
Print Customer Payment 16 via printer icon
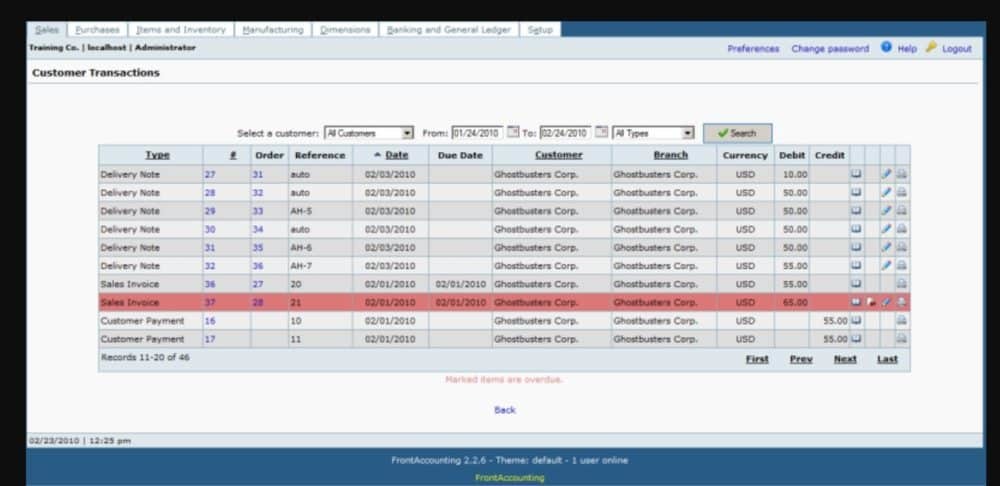(x=901, y=321)
